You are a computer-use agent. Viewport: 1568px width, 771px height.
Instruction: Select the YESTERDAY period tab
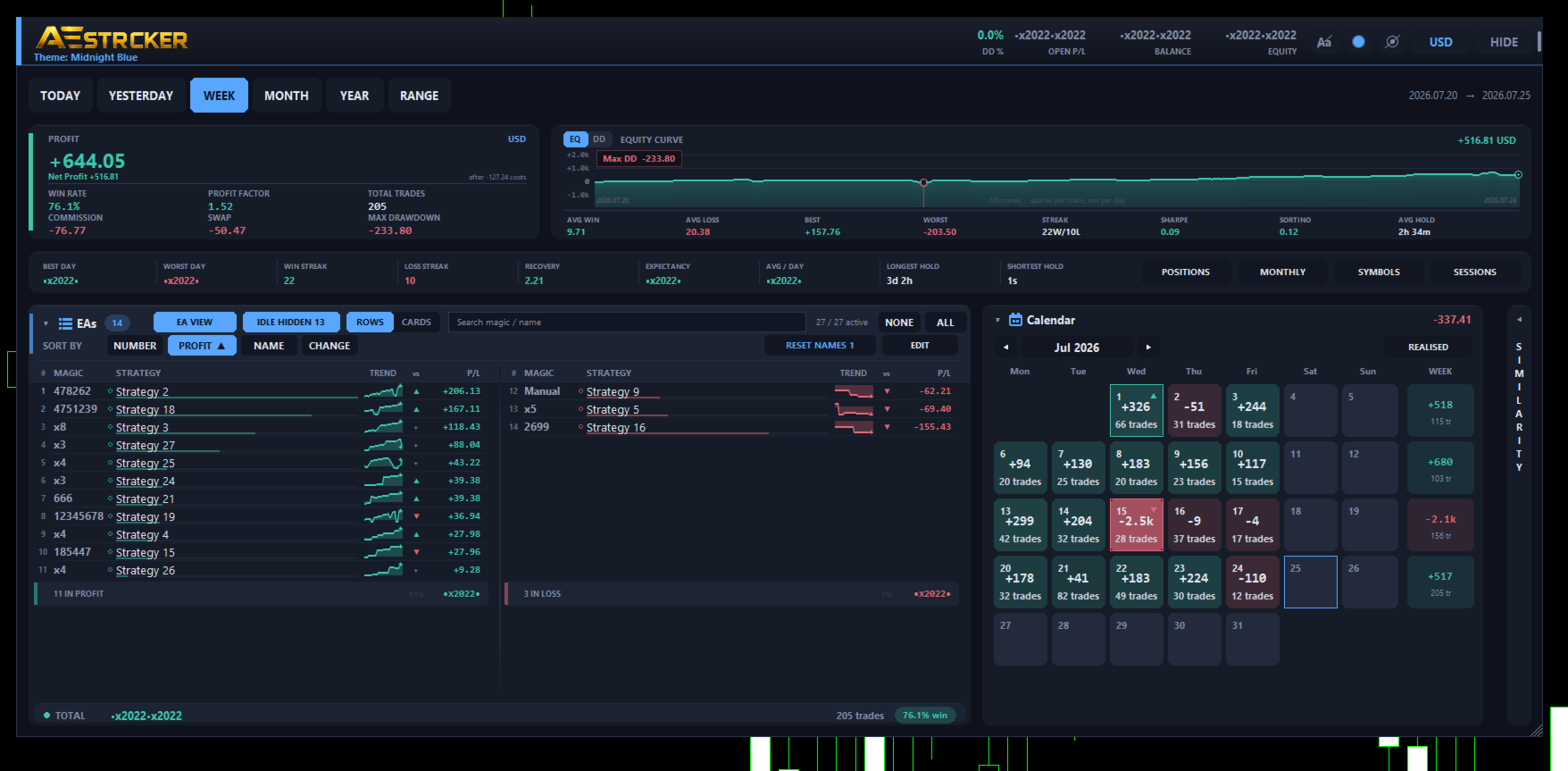[x=141, y=96]
